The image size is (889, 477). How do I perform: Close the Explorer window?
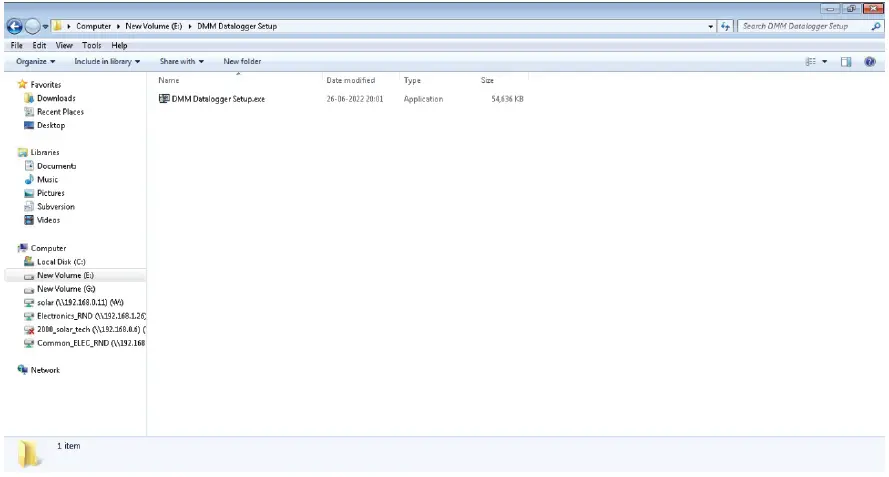873,9
